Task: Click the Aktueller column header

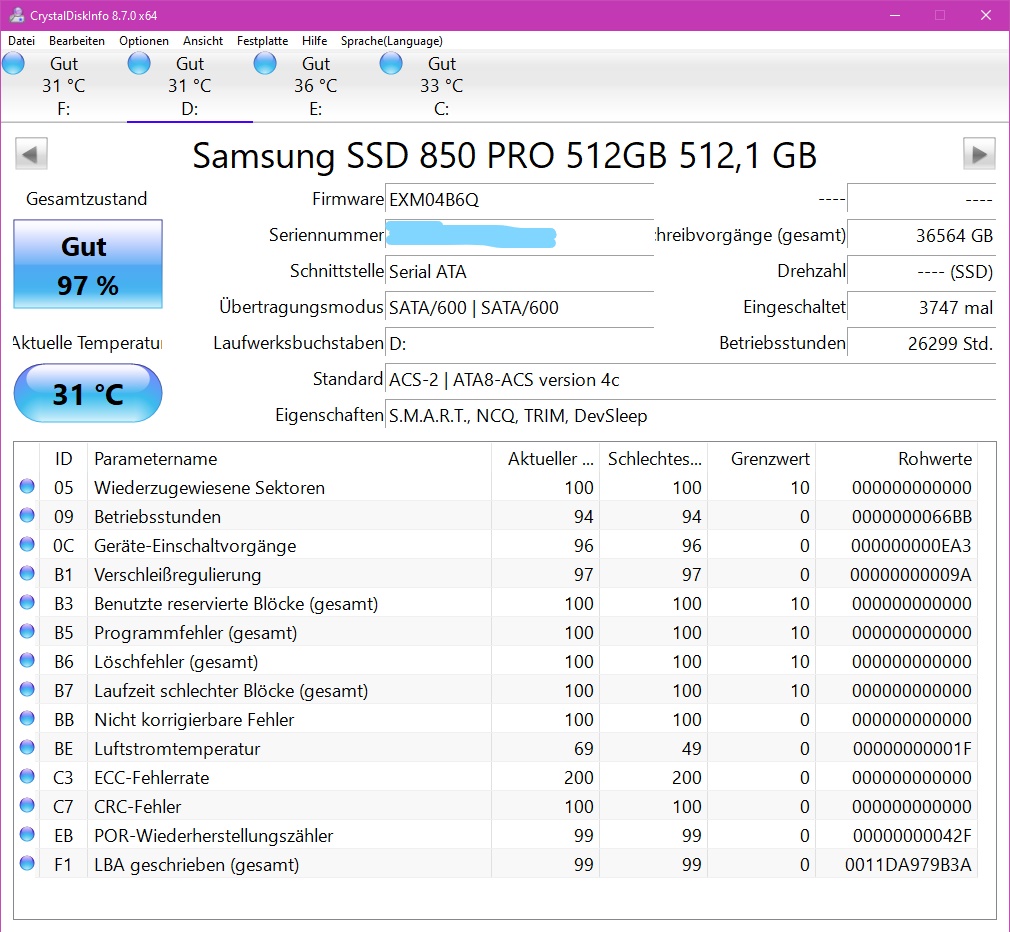Action: tap(545, 459)
